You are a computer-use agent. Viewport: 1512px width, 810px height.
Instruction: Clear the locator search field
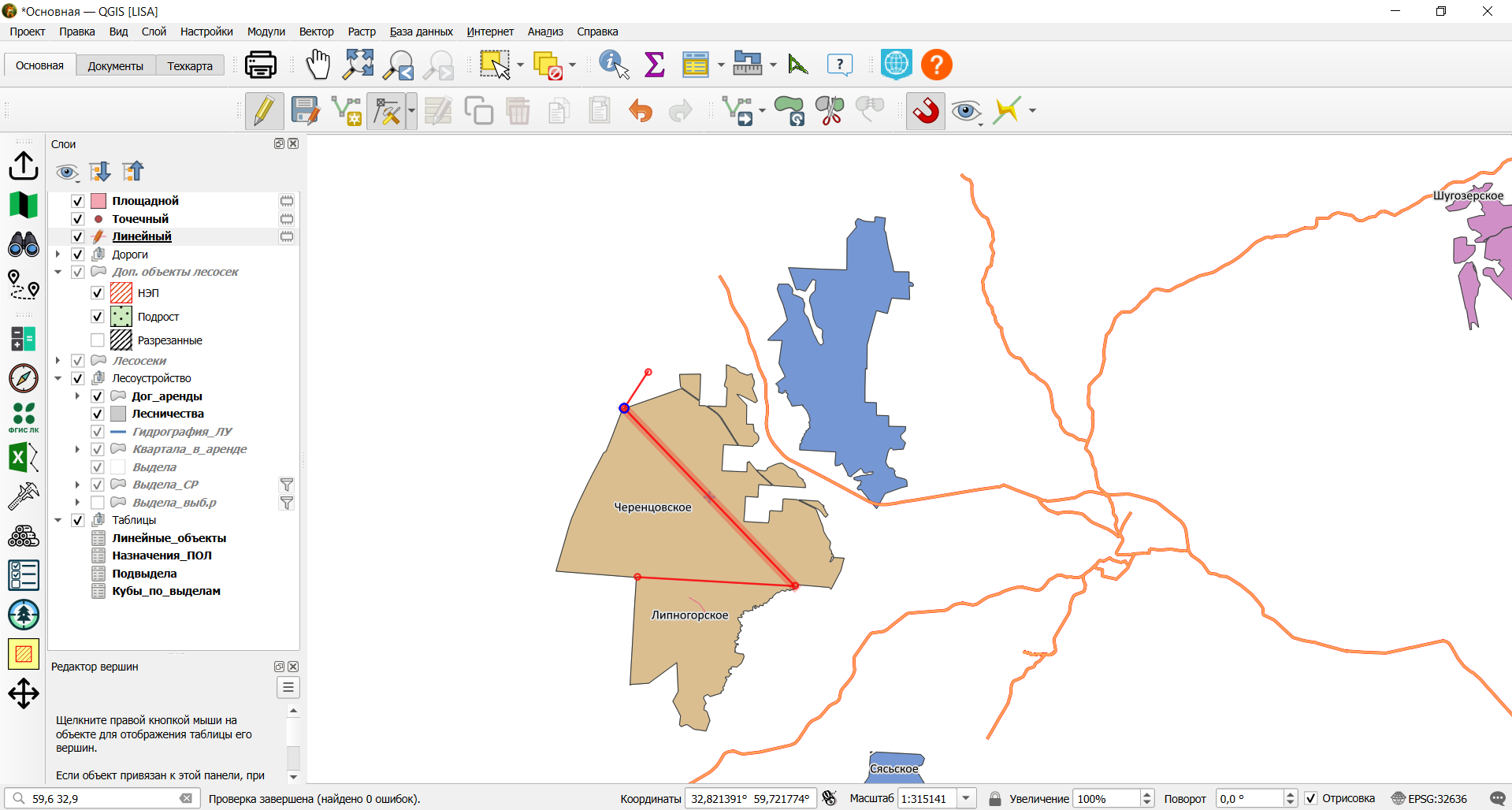pyautogui.click(x=186, y=798)
